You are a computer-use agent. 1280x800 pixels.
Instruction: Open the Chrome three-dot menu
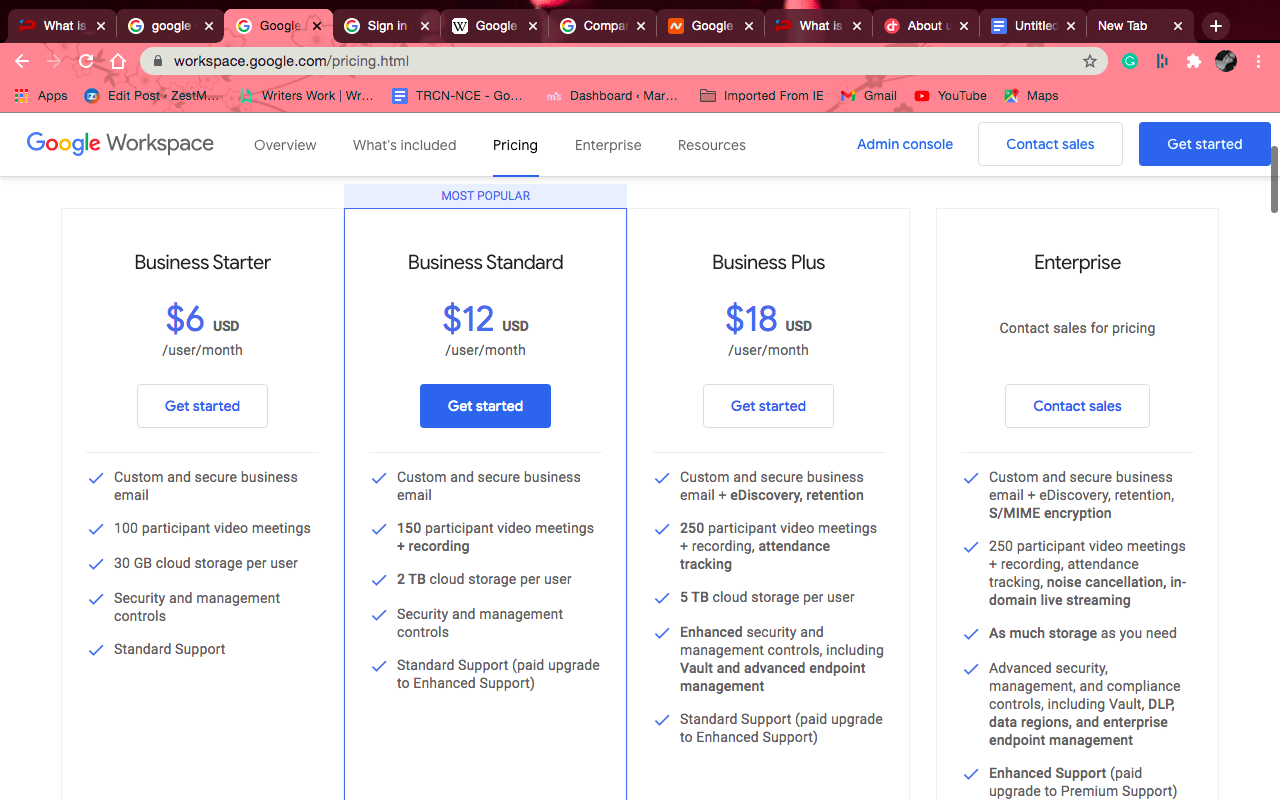tap(1258, 61)
